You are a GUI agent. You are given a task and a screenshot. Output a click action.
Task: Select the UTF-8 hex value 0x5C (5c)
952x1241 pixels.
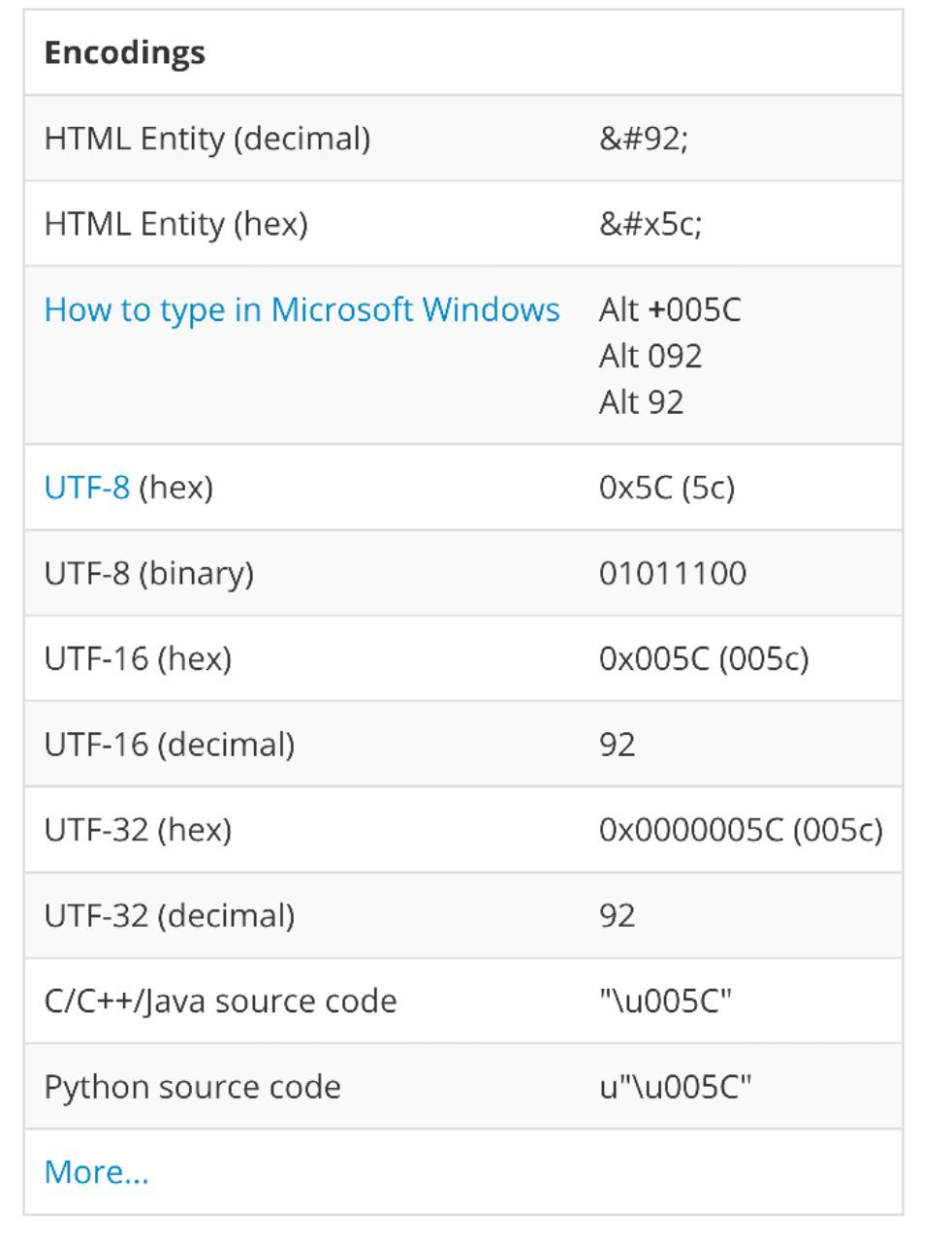pyautogui.click(x=667, y=488)
